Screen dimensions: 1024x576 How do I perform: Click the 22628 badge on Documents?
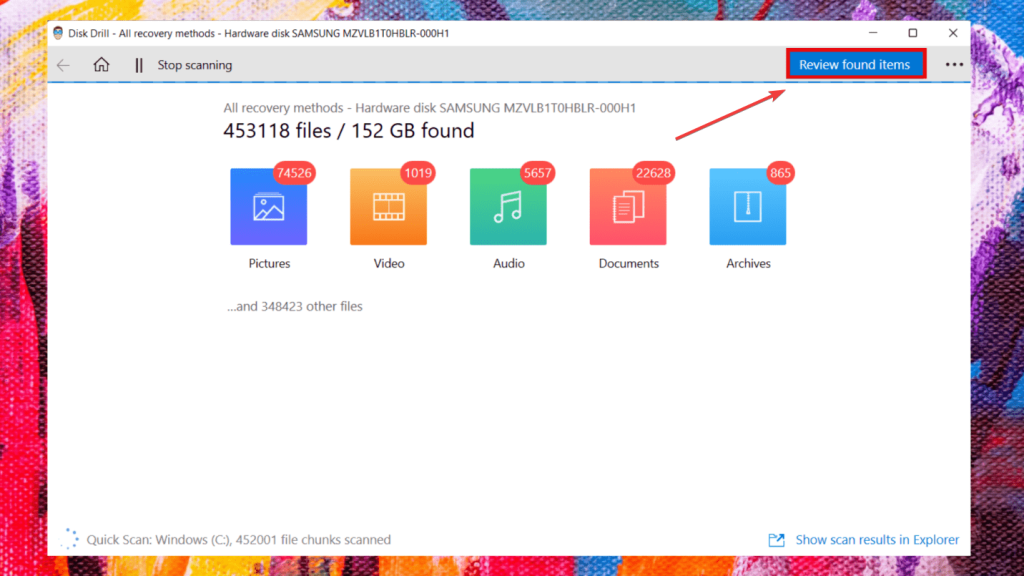pyautogui.click(x=652, y=173)
